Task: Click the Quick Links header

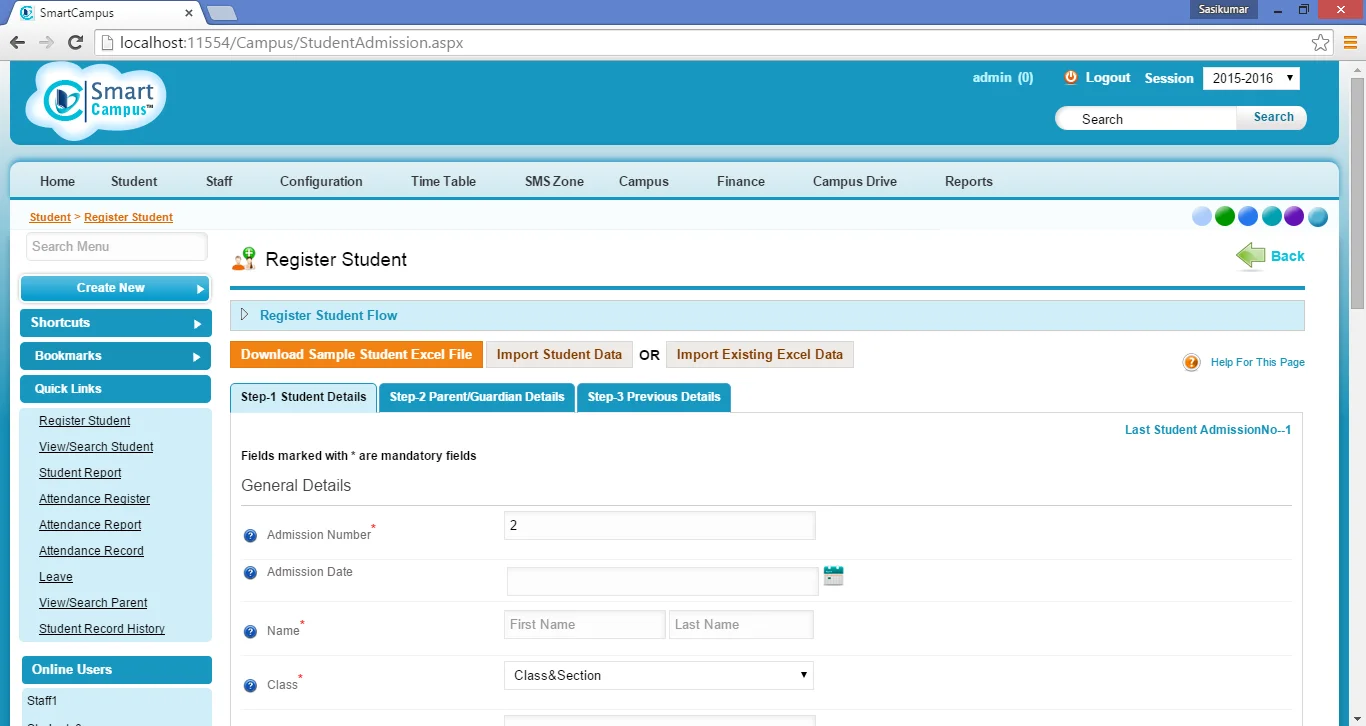Action: pos(115,389)
